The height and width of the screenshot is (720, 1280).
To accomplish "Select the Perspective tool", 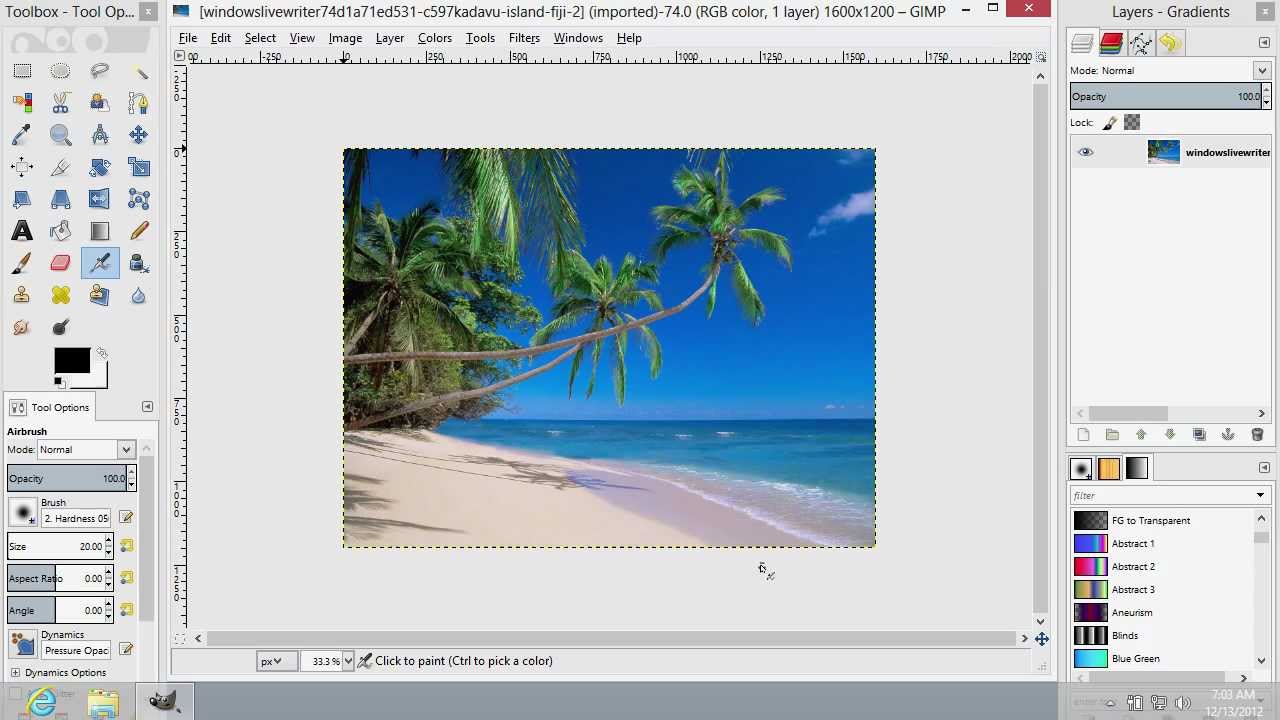I will (60, 199).
